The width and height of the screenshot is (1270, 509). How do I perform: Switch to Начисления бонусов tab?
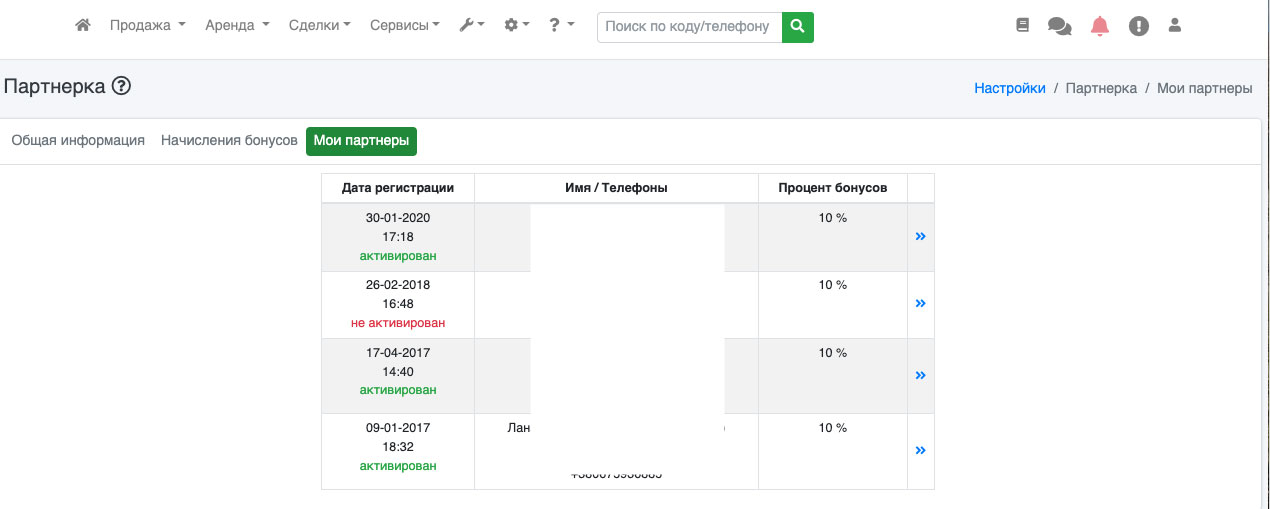point(229,141)
